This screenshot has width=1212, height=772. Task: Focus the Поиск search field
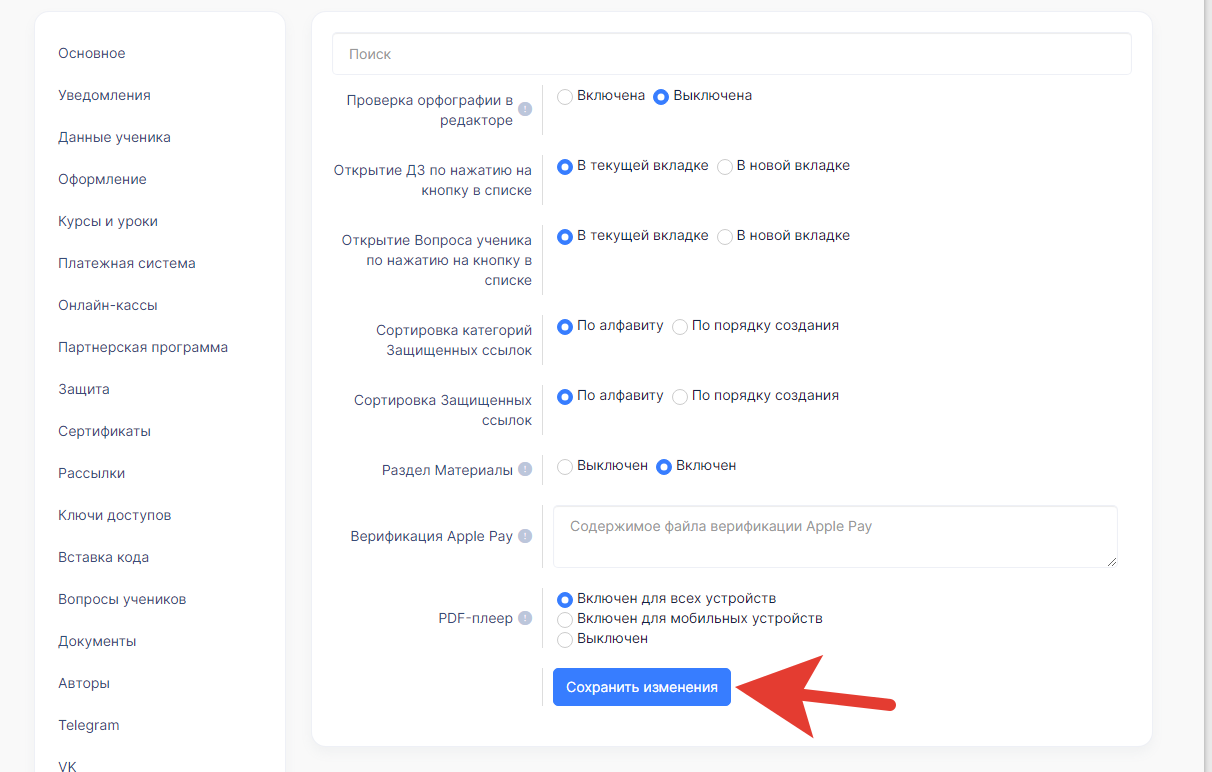732,54
